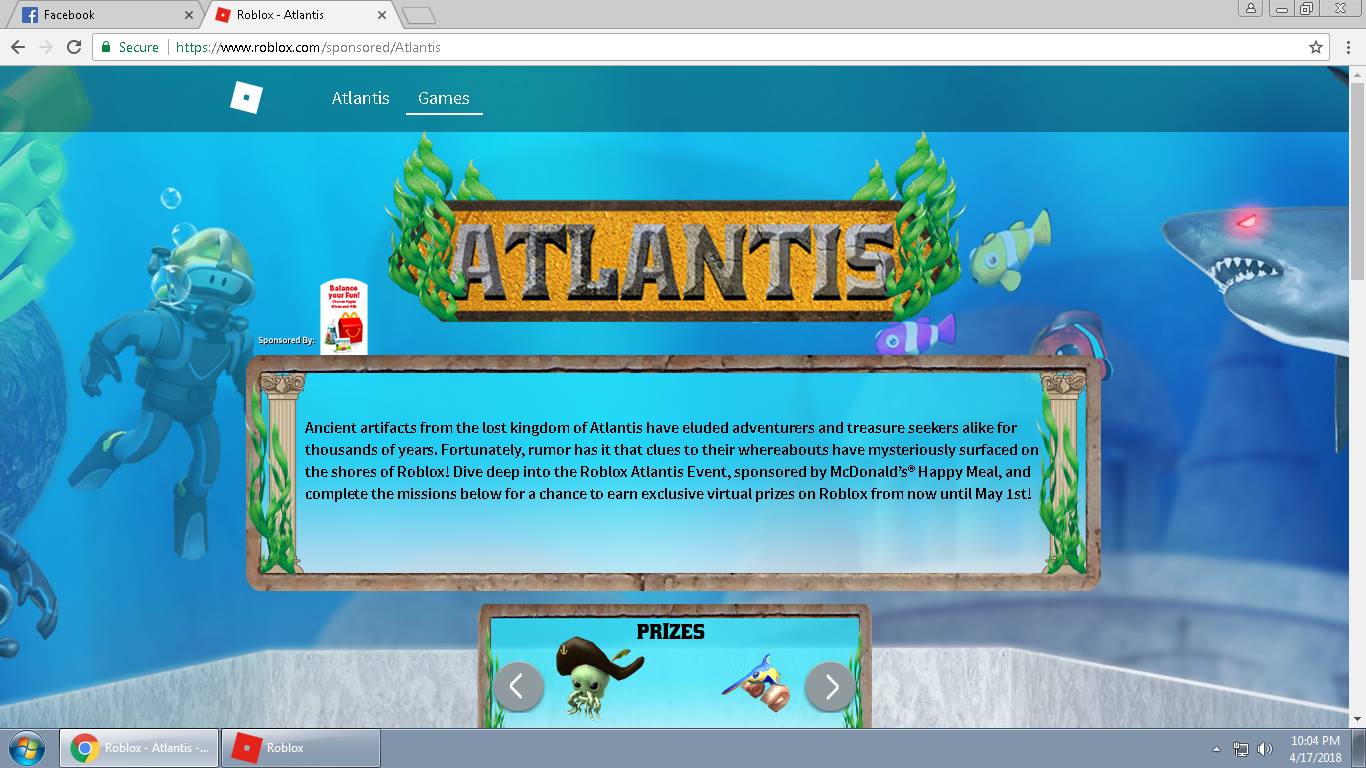The height and width of the screenshot is (768, 1366).
Task: Show next prize with right arrow
Action: (x=831, y=686)
